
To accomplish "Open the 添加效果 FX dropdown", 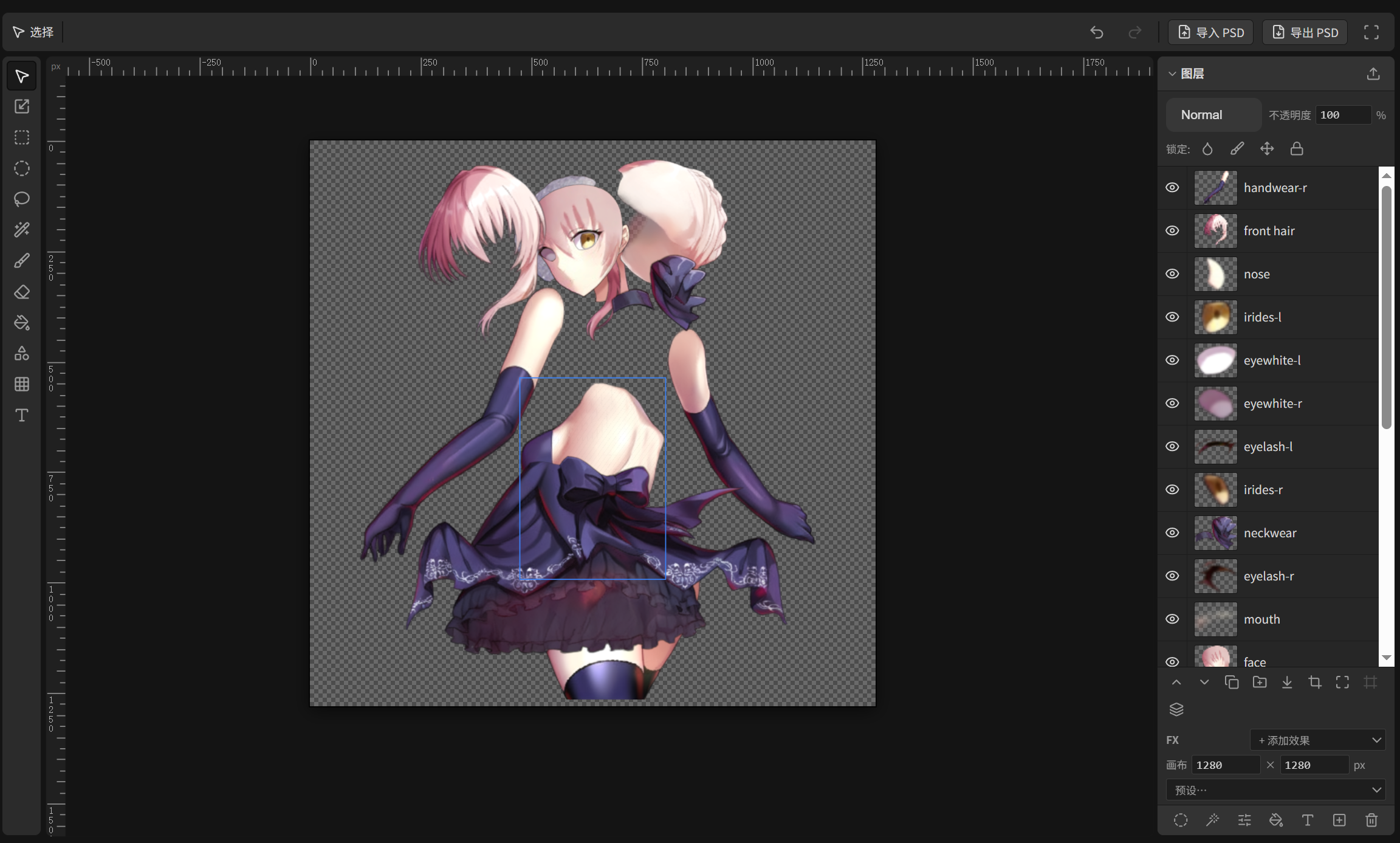I will (x=1317, y=740).
